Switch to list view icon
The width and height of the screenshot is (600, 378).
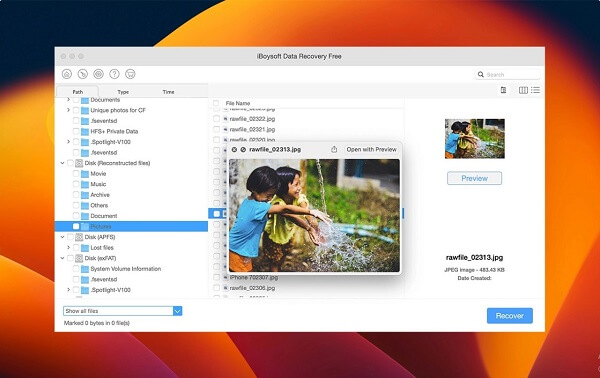pos(535,90)
